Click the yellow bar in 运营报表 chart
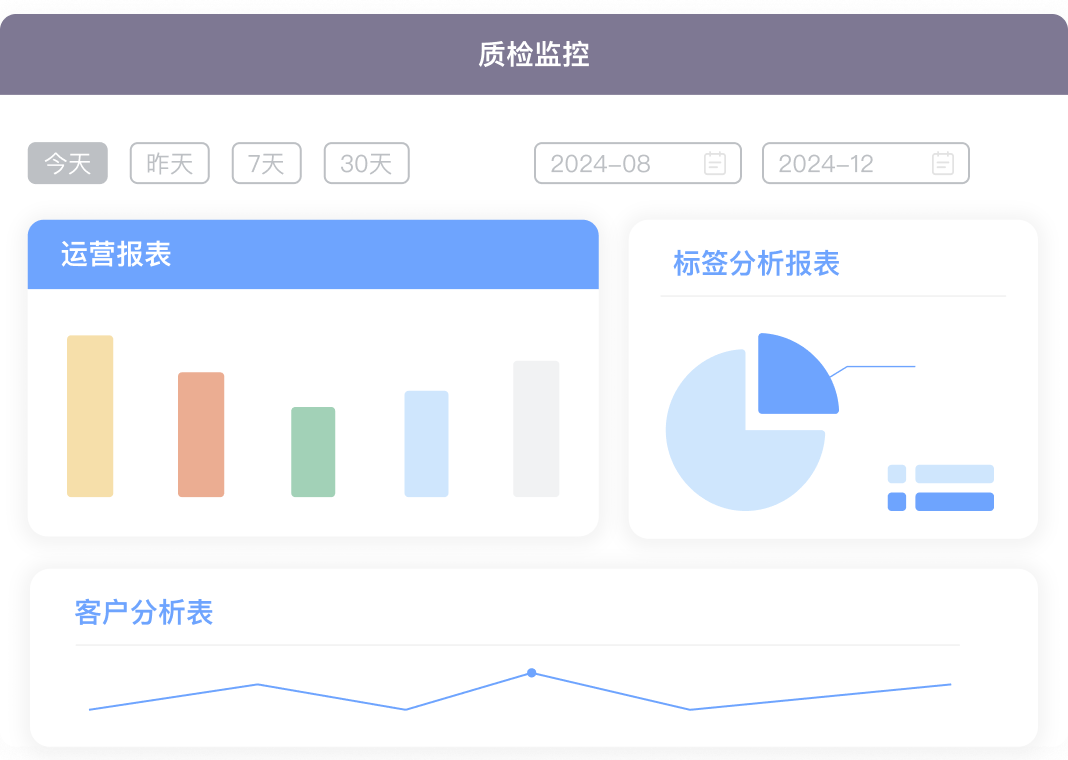1068x760 pixels. [x=90, y=416]
